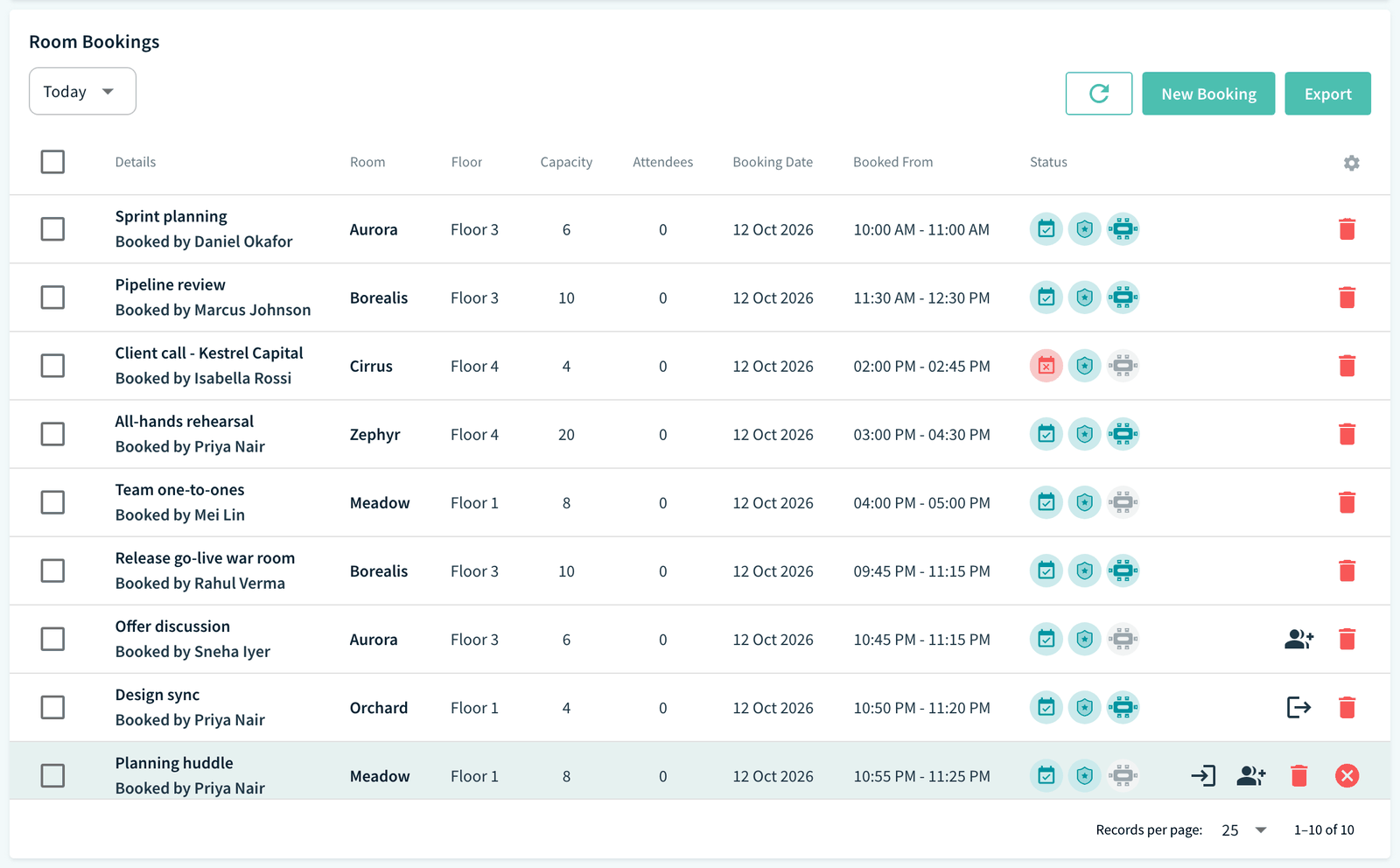
Task: Create a New Booking
Action: tap(1208, 94)
